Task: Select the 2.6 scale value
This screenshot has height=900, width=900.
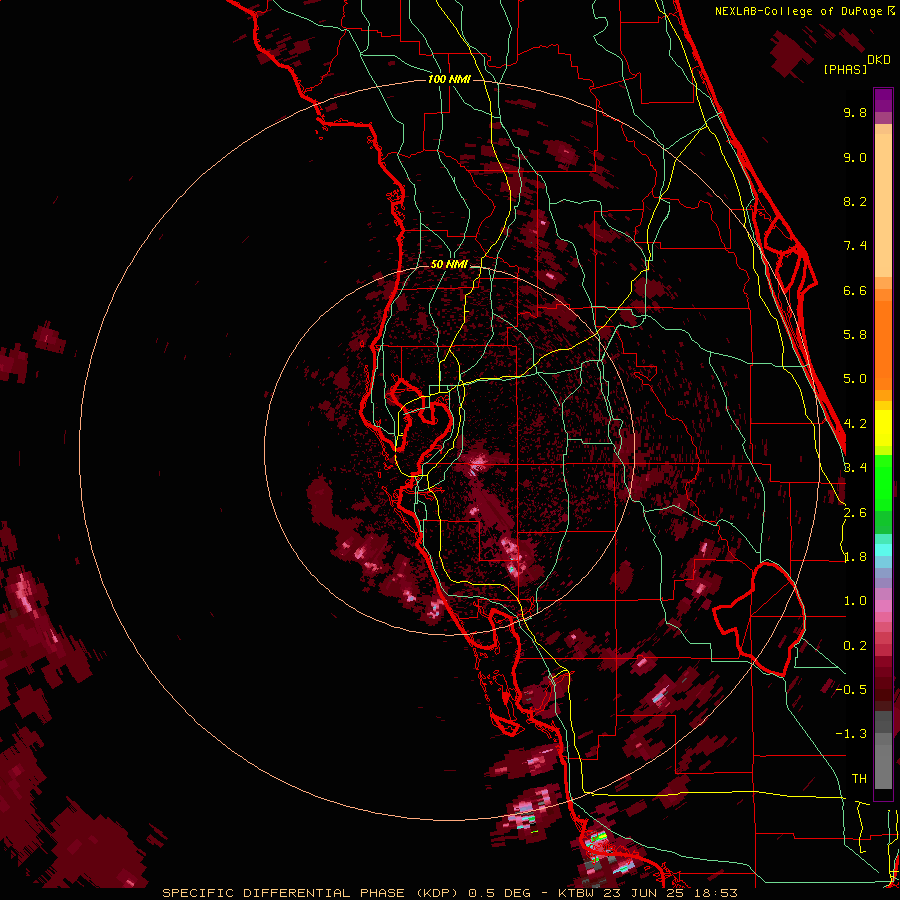Action: 855,513
